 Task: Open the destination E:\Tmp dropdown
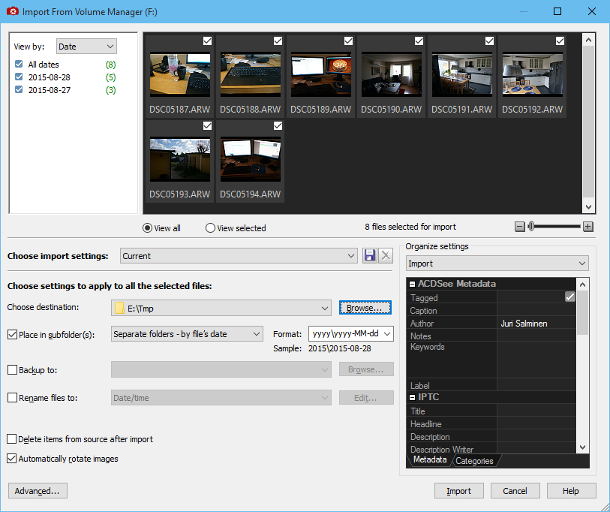221,308
